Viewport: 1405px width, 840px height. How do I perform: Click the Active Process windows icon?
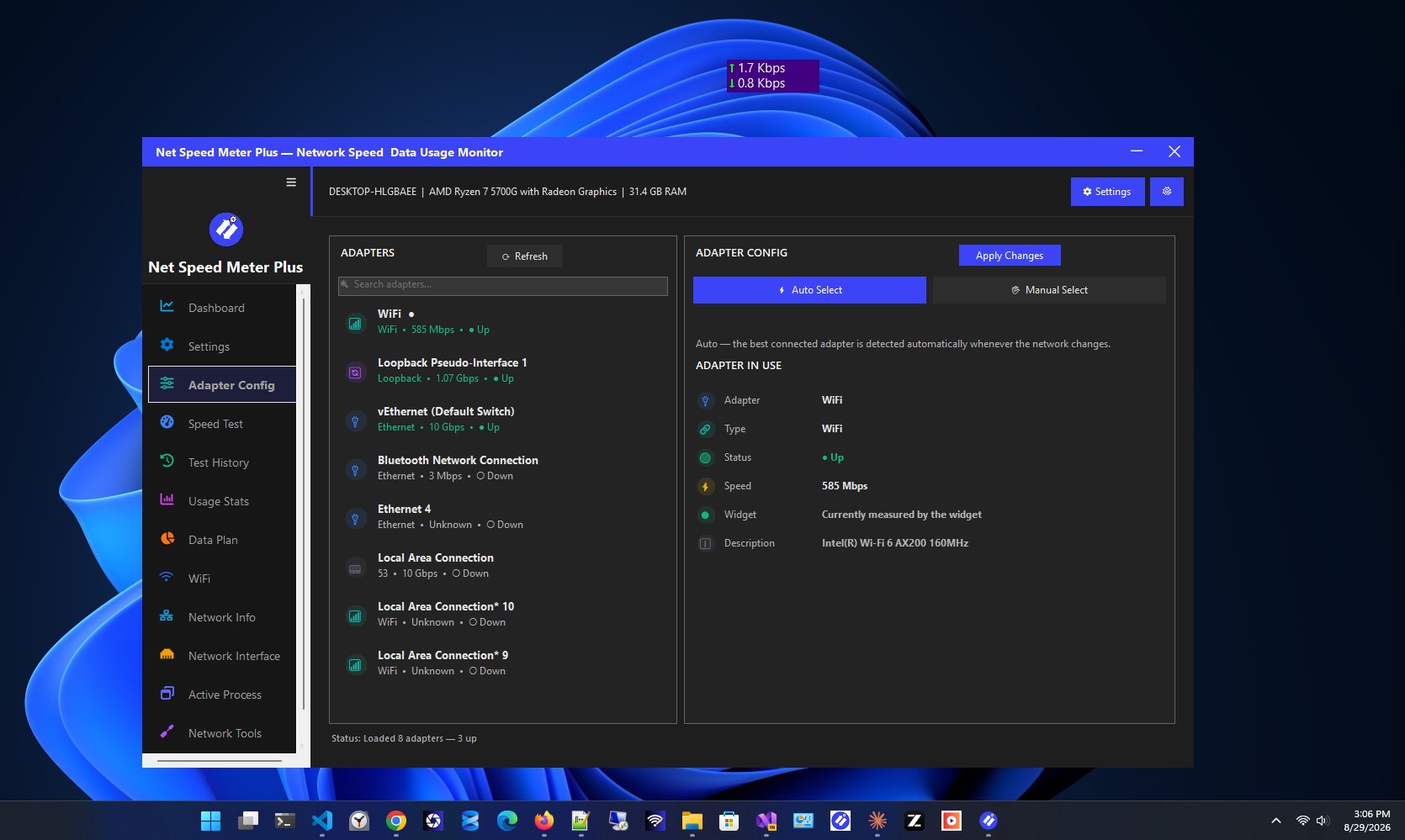click(167, 694)
